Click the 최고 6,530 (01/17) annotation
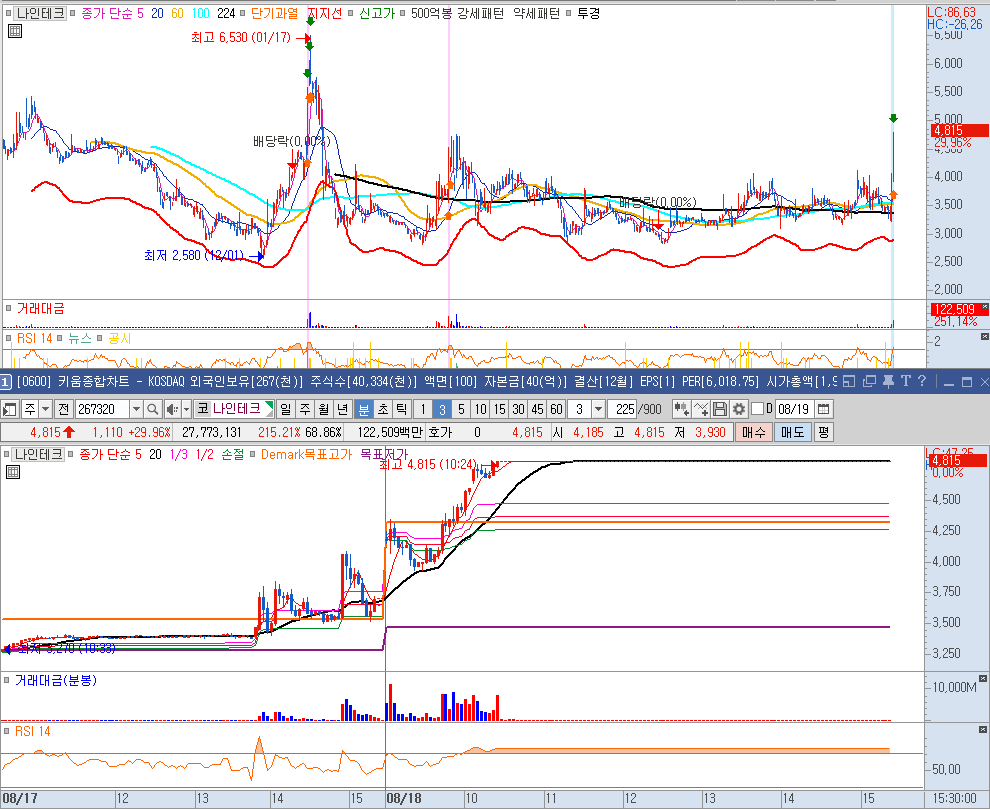The image size is (990, 809). (241, 37)
